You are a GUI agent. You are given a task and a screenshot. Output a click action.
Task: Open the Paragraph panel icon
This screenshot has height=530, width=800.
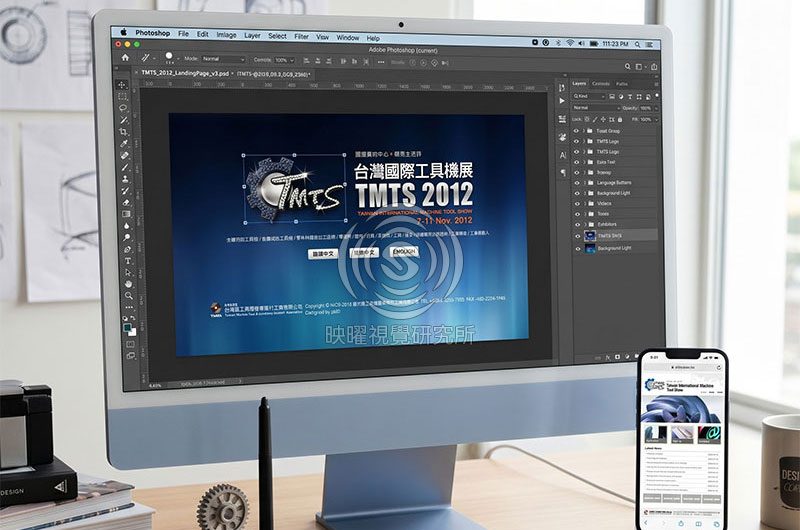click(563, 172)
